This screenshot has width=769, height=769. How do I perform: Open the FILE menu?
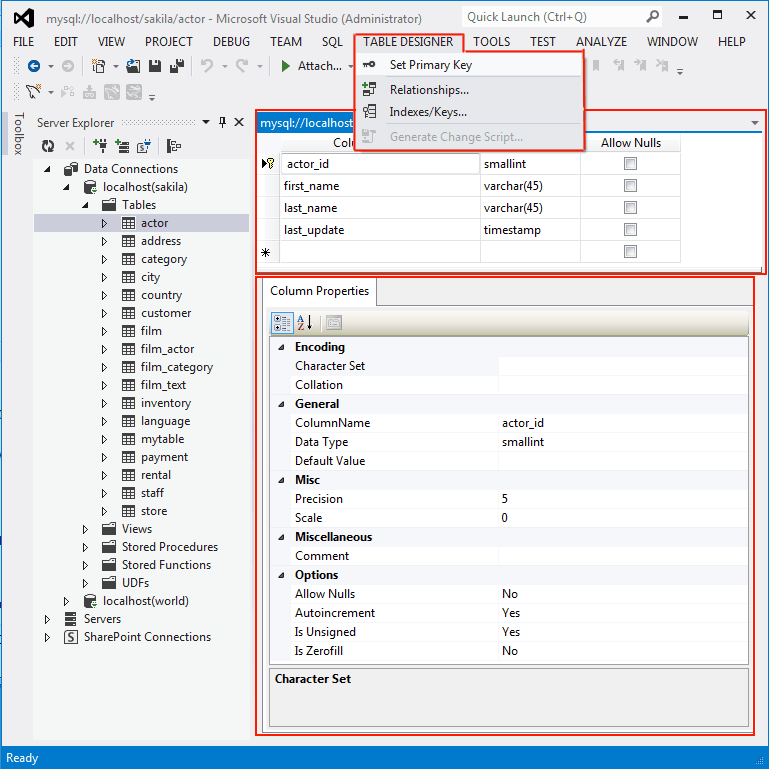(x=24, y=42)
